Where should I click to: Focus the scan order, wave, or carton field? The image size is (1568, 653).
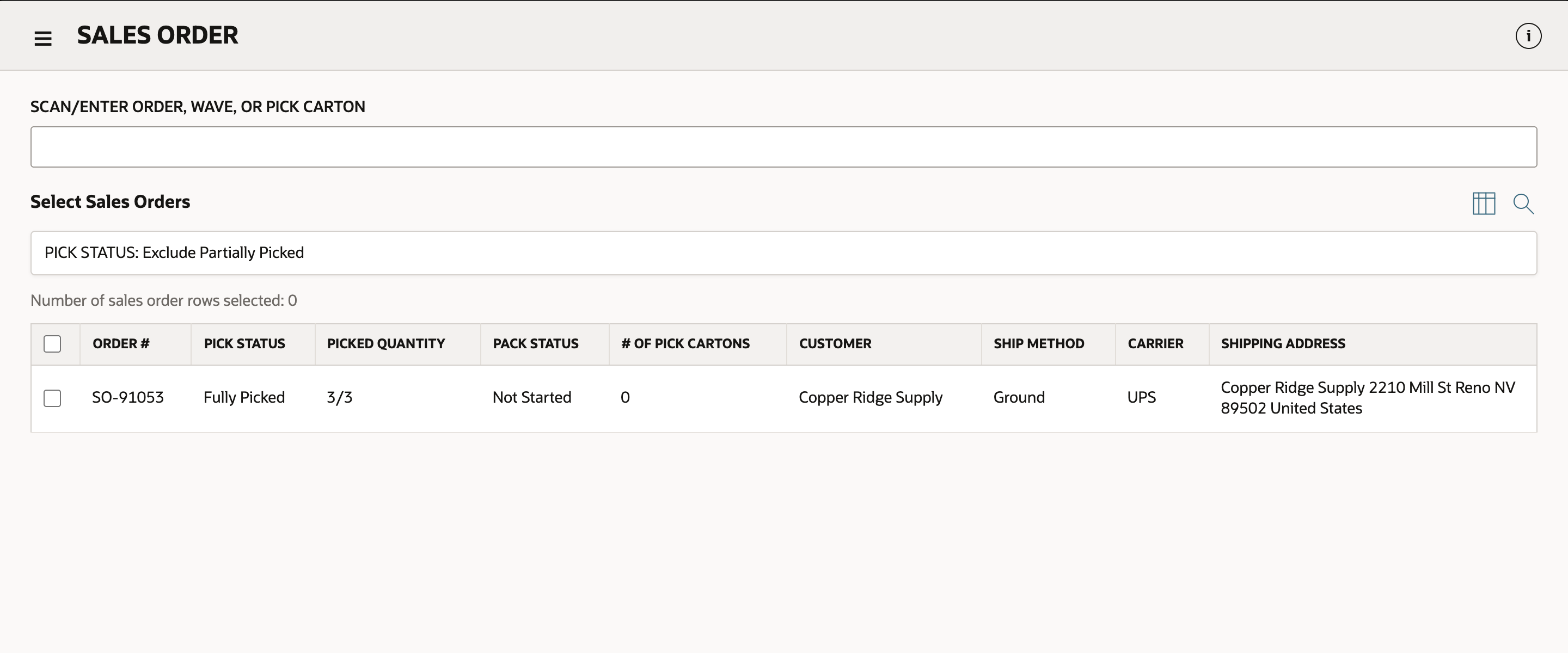tap(783, 147)
